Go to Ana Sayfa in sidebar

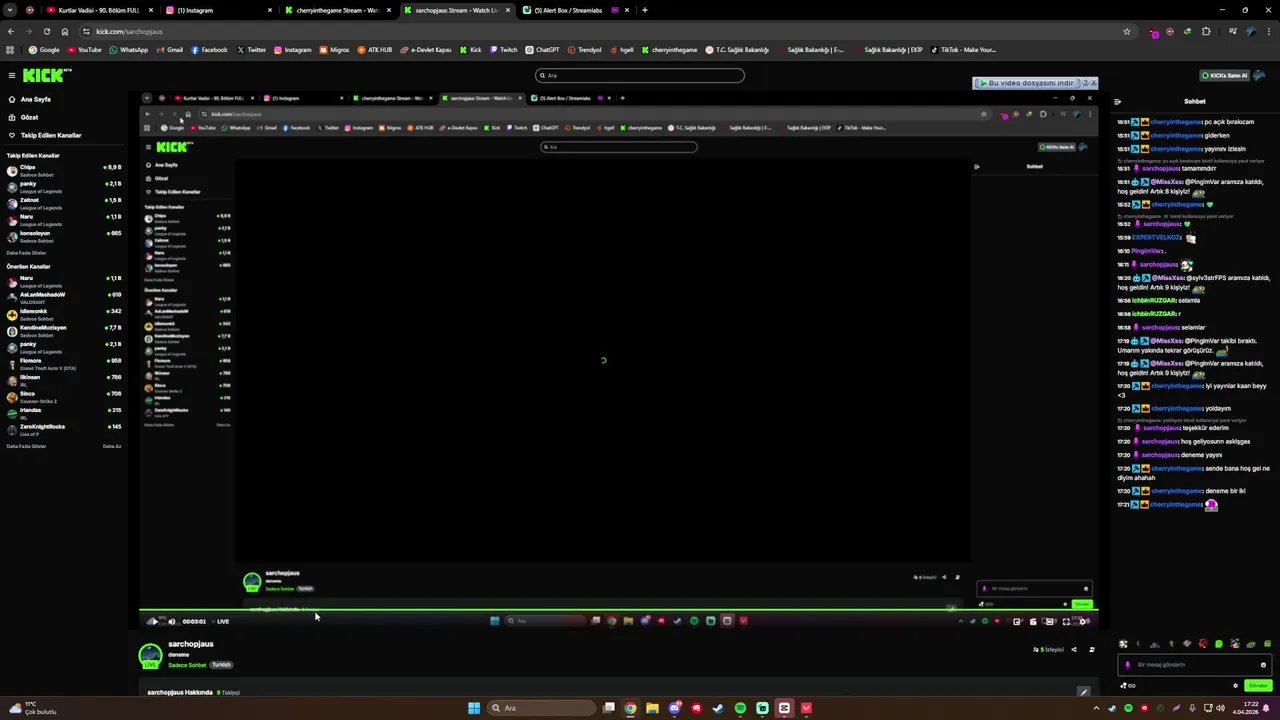tap(36, 99)
